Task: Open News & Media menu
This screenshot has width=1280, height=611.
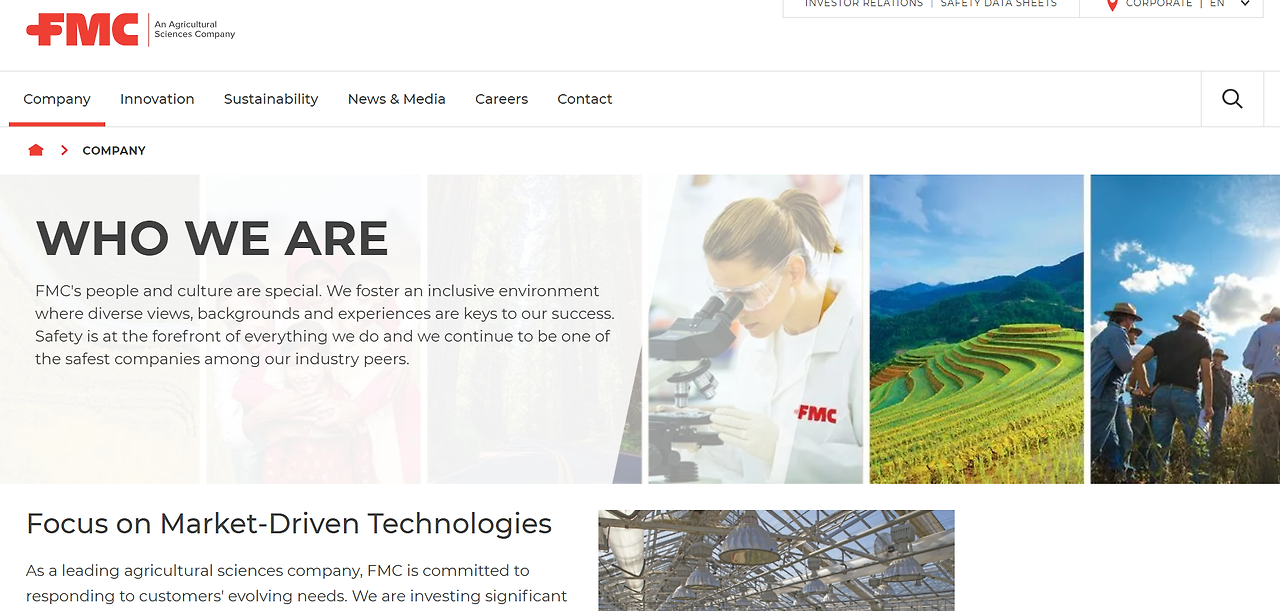Action: (397, 99)
